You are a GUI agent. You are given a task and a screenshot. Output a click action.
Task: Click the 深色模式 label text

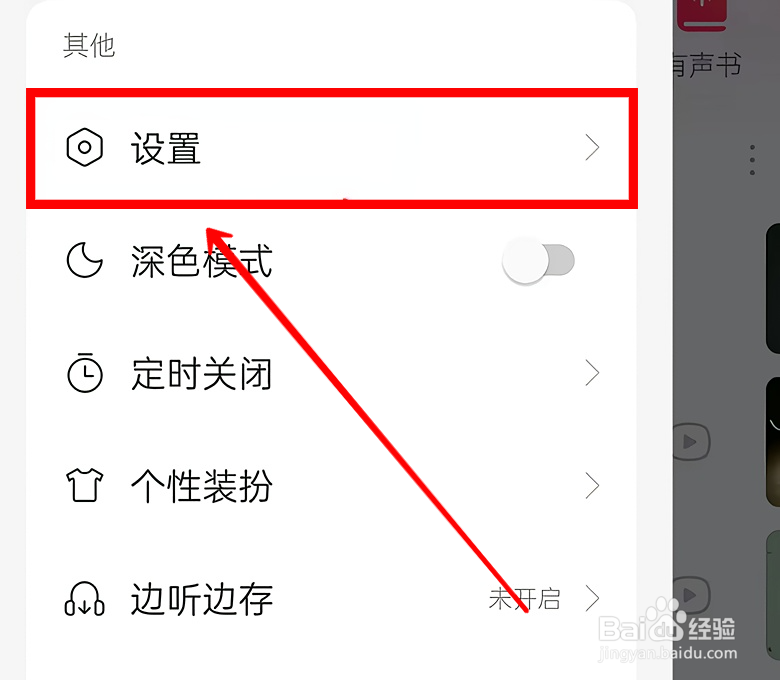click(201, 261)
